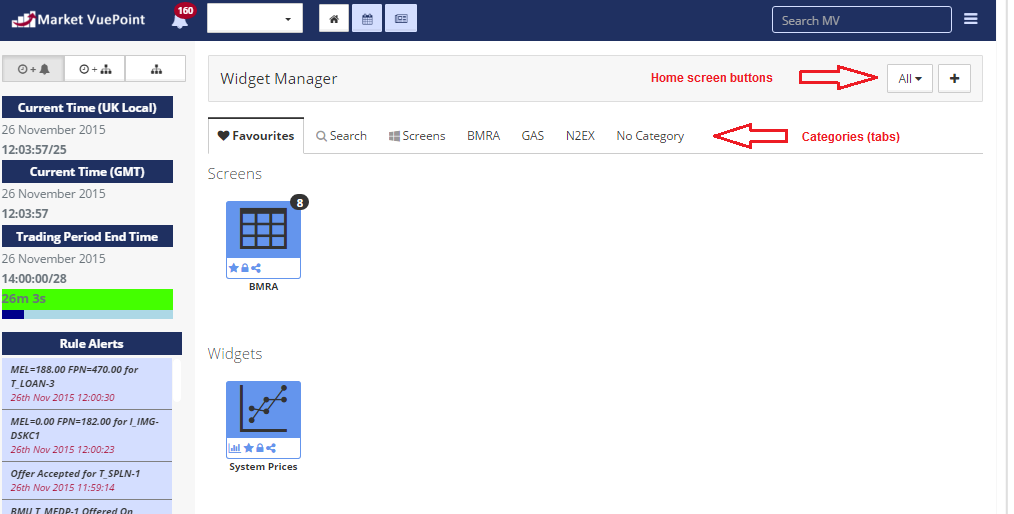This screenshot has width=1014, height=514.
Task: Open the empty dropdown beside the bell
Action: click(x=255, y=19)
